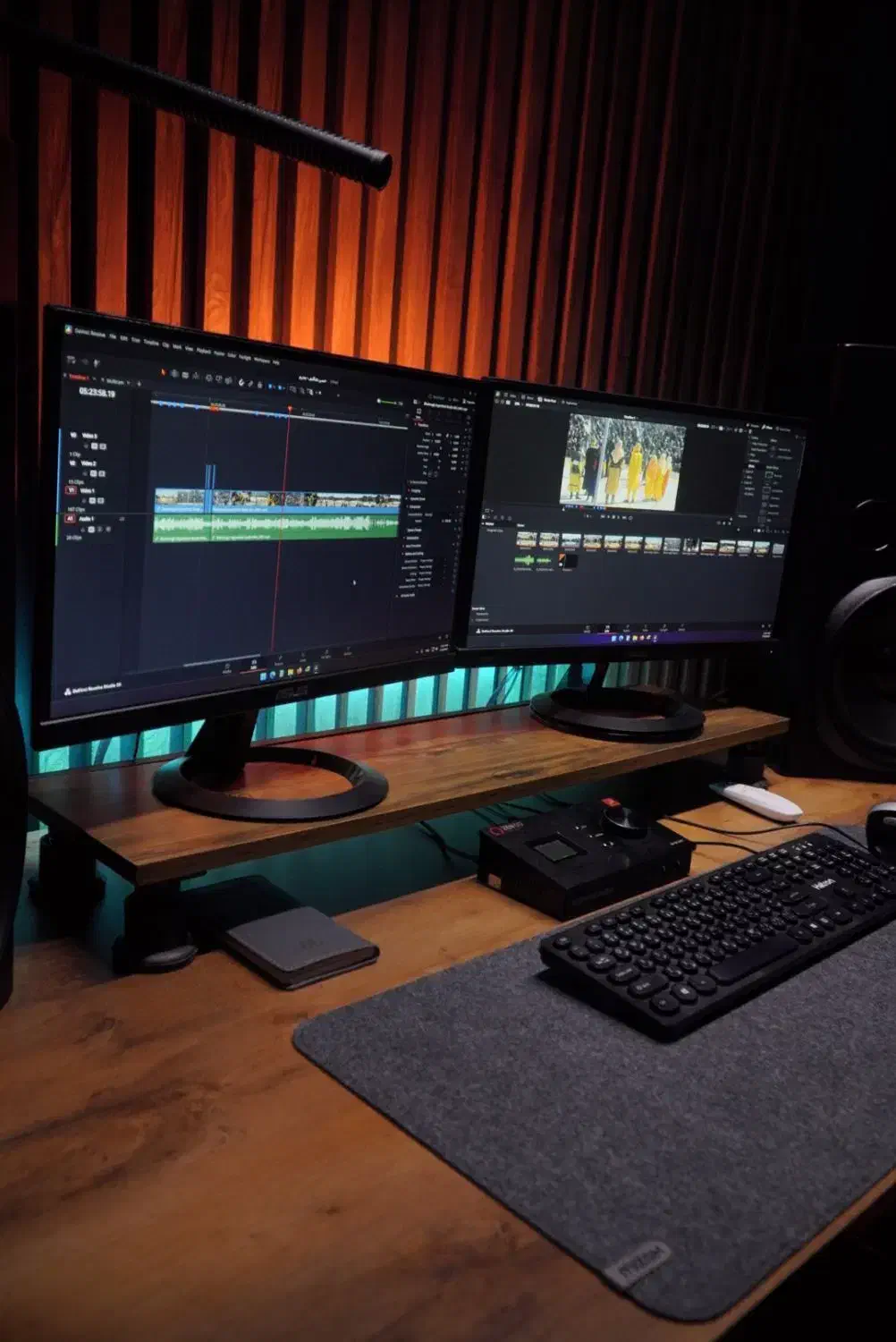Switch to the Deliver page on left monitor
The image size is (896, 1342).
pyautogui.click(x=348, y=651)
